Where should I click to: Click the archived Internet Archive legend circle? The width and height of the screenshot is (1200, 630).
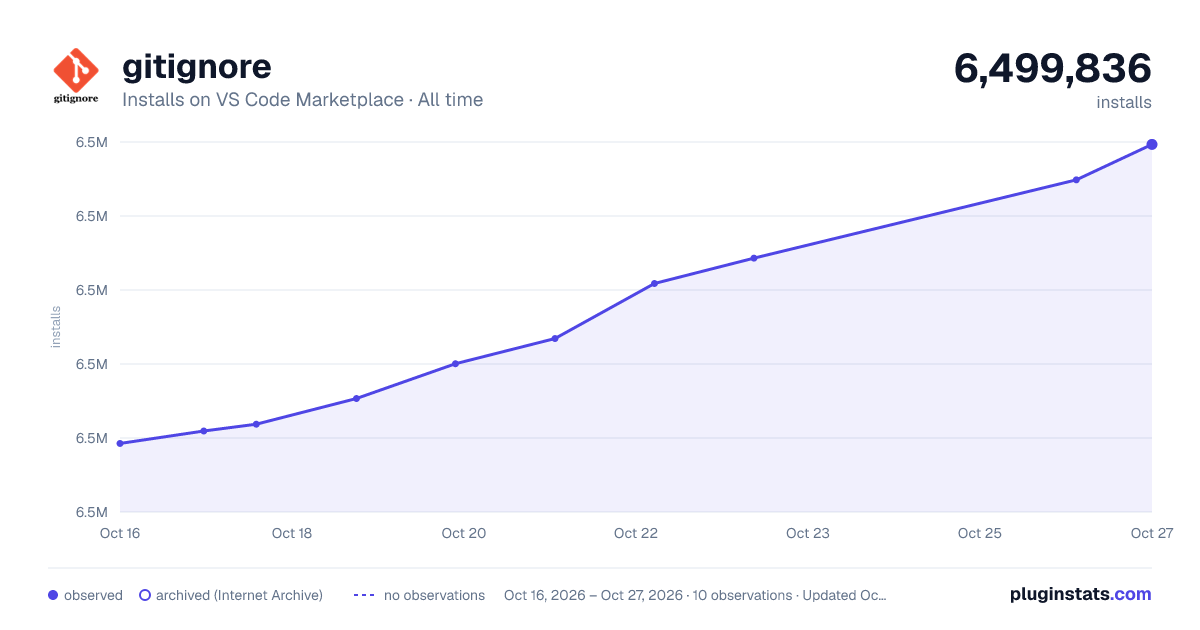click(145, 595)
